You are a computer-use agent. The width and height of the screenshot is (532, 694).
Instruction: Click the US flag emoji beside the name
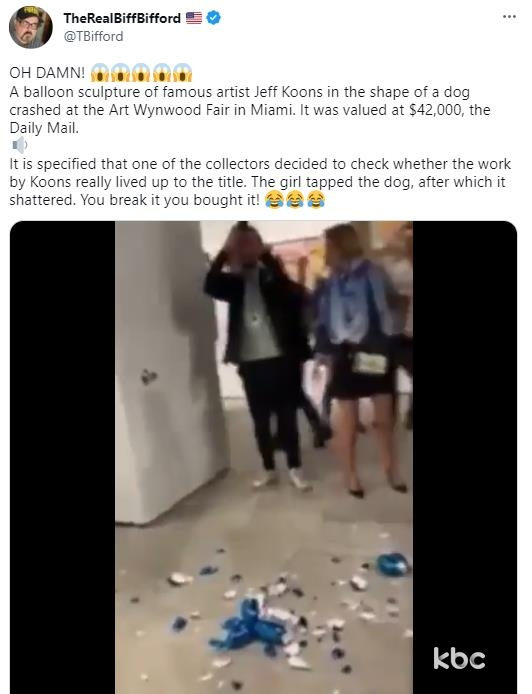pos(194,18)
